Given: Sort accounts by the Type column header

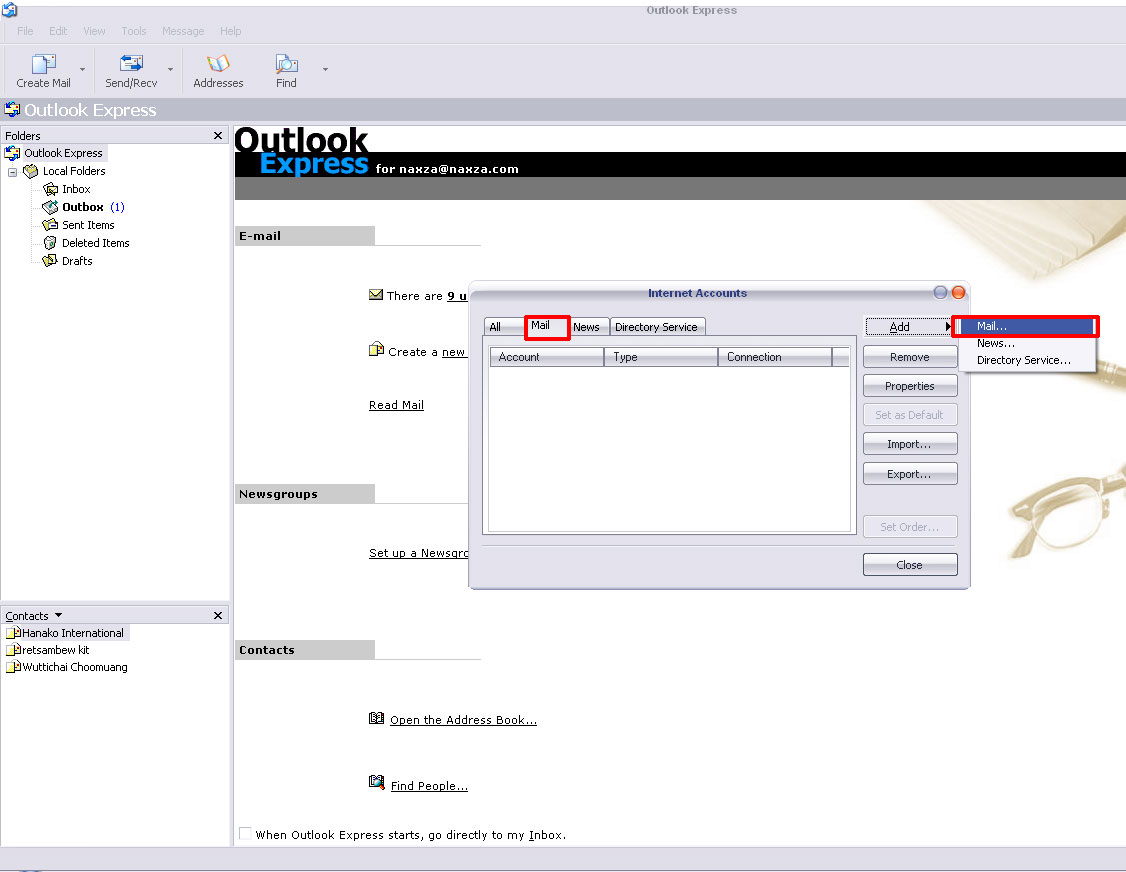Looking at the screenshot, I should pos(661,357).
